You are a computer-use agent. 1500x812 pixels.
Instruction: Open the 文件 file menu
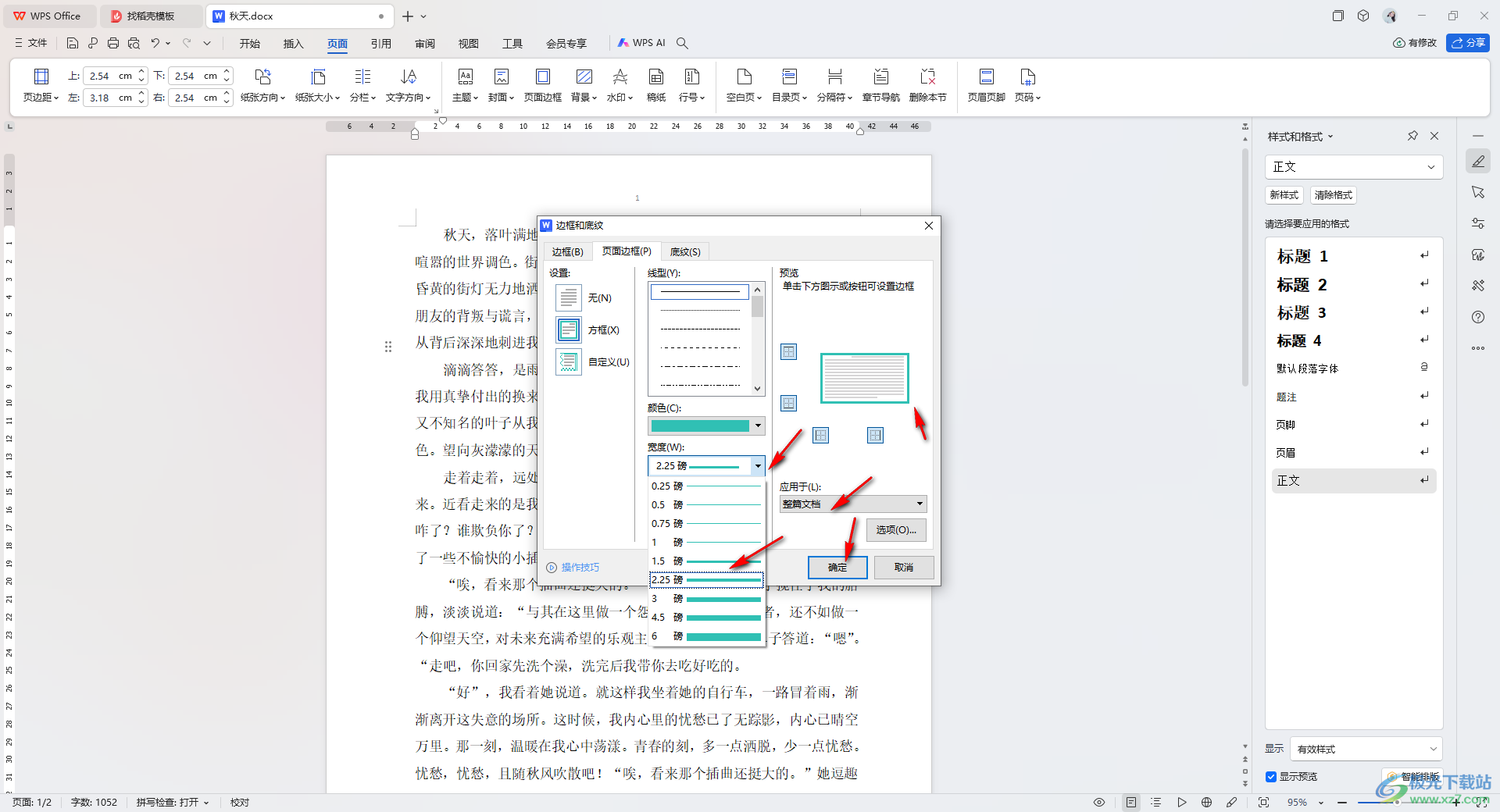[x=31, y=43]
